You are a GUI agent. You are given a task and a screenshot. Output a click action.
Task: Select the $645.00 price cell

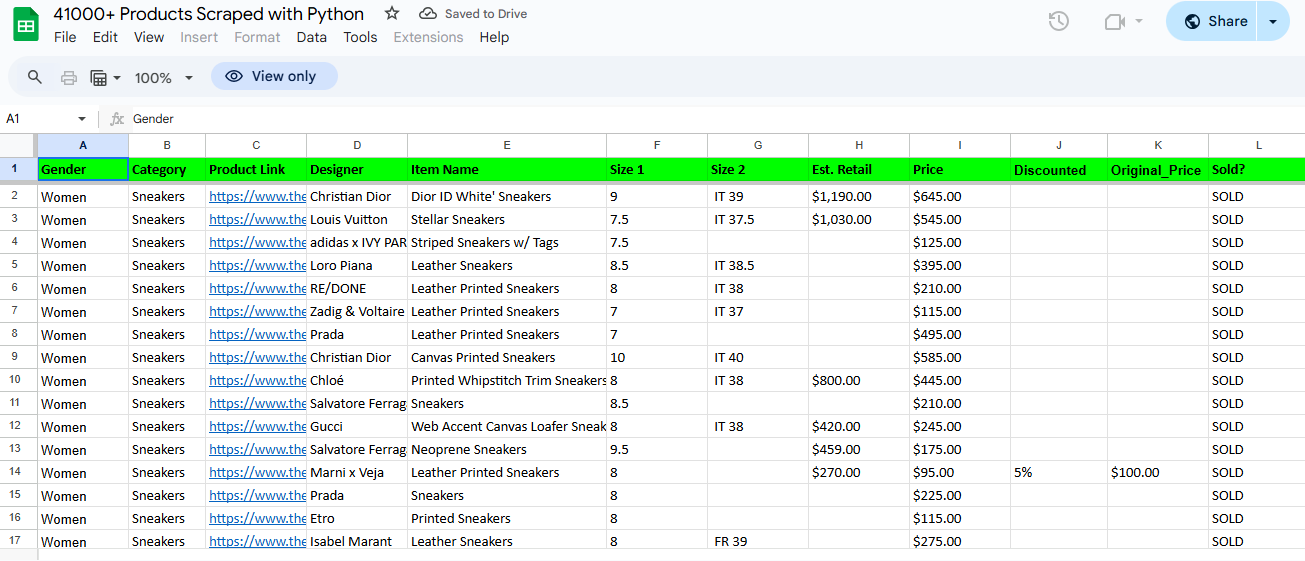(960, 196)
